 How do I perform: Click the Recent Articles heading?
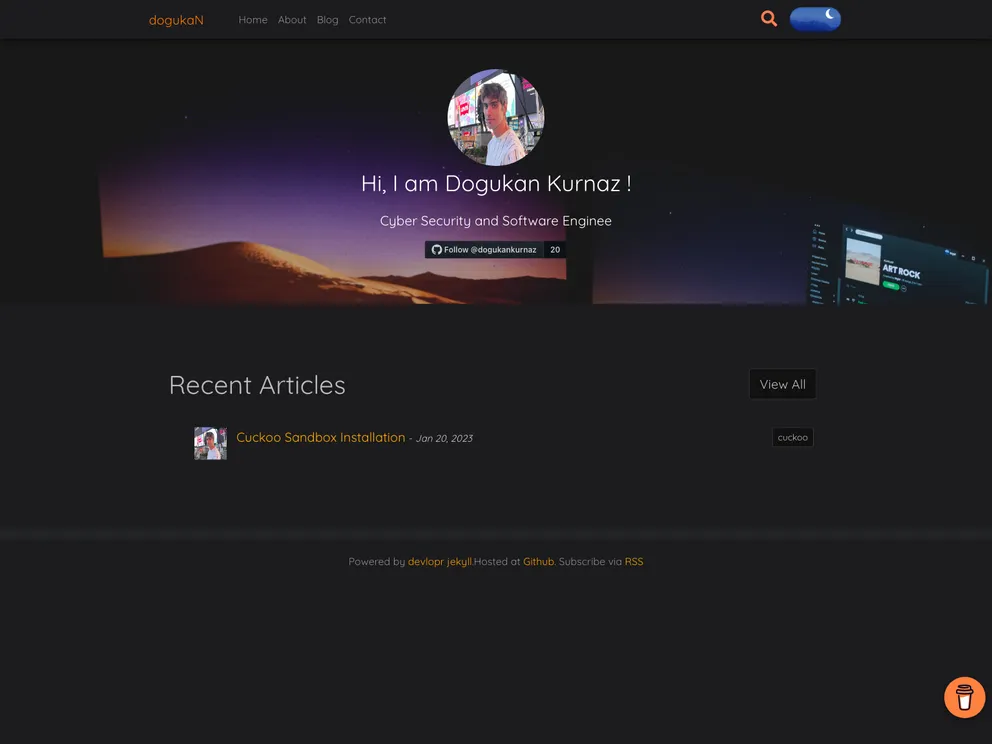pyautogui.click(x=257, y=385)
